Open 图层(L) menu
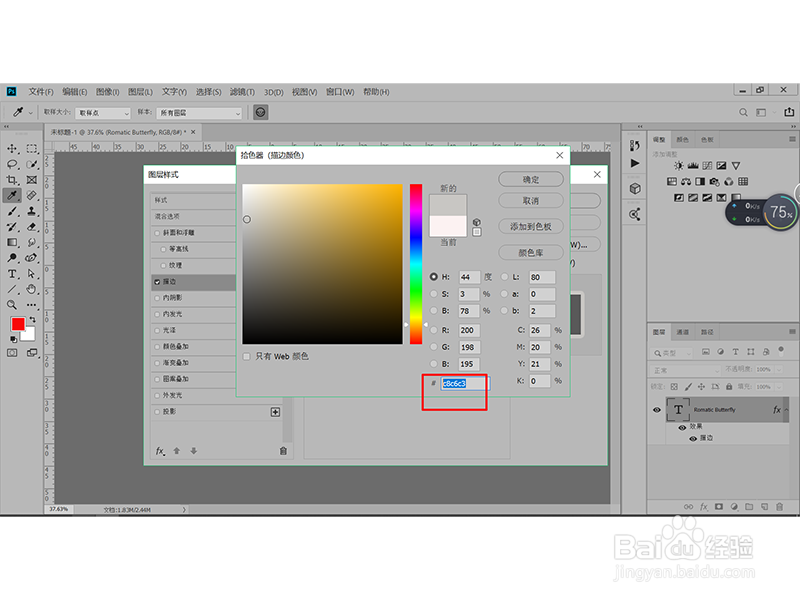This screenshot has height=600, width=800. (140, 92)
